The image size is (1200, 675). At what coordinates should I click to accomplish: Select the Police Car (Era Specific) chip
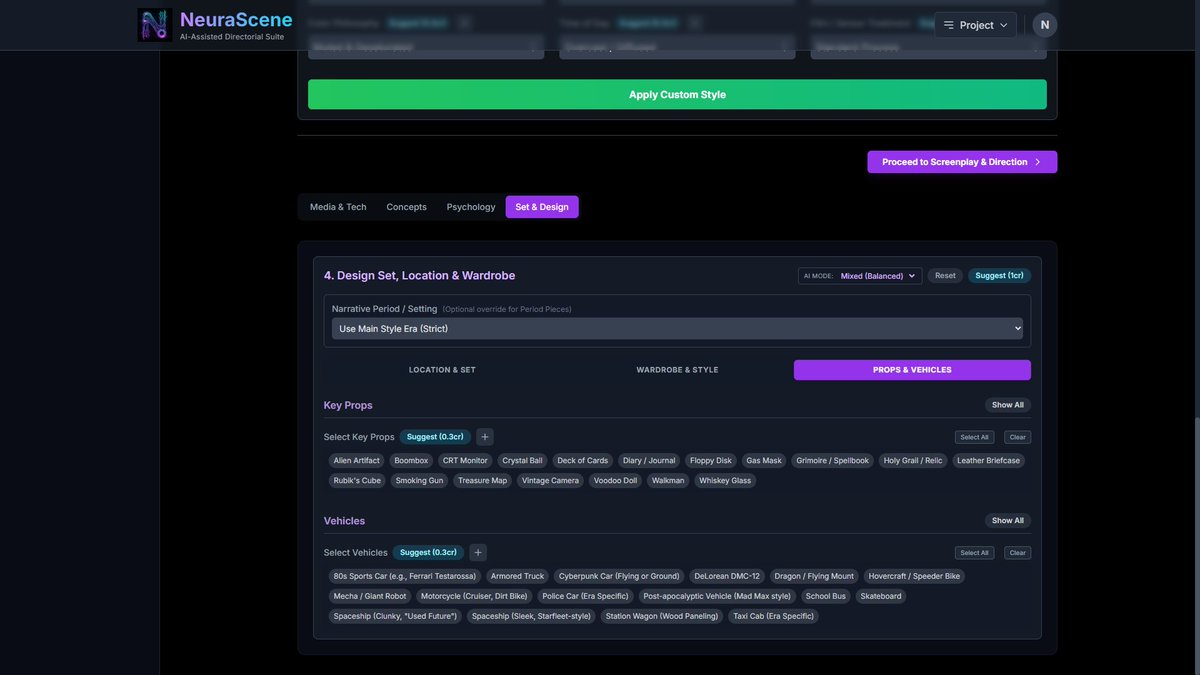pos(585,596)
